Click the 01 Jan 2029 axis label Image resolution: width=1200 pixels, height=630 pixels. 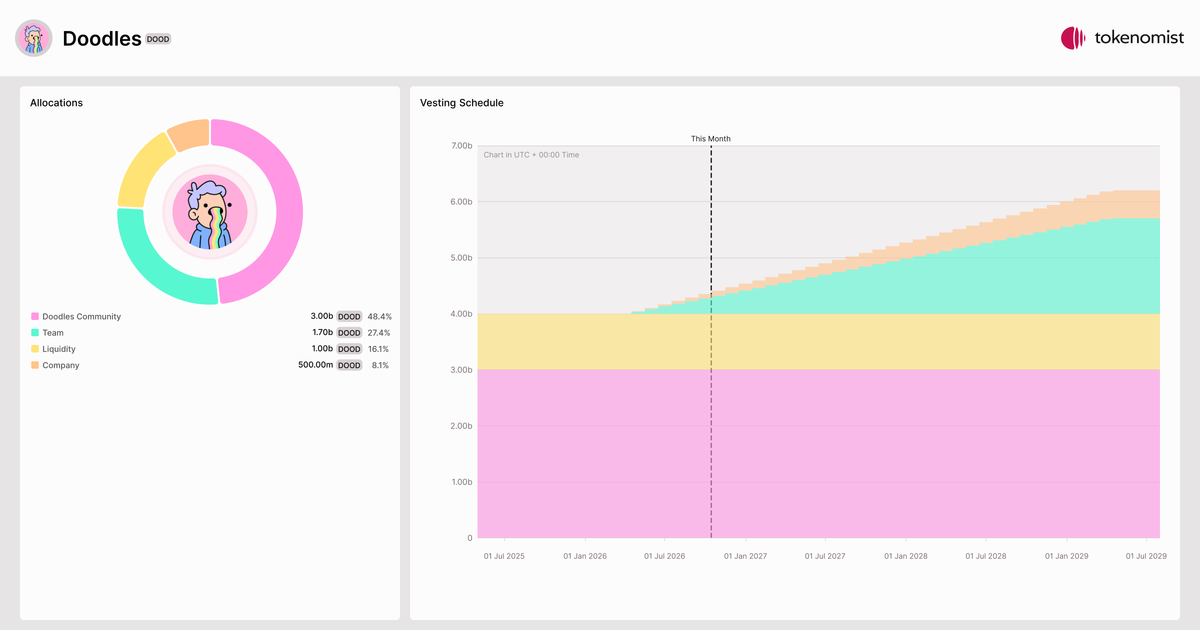tap(1066, 556)
